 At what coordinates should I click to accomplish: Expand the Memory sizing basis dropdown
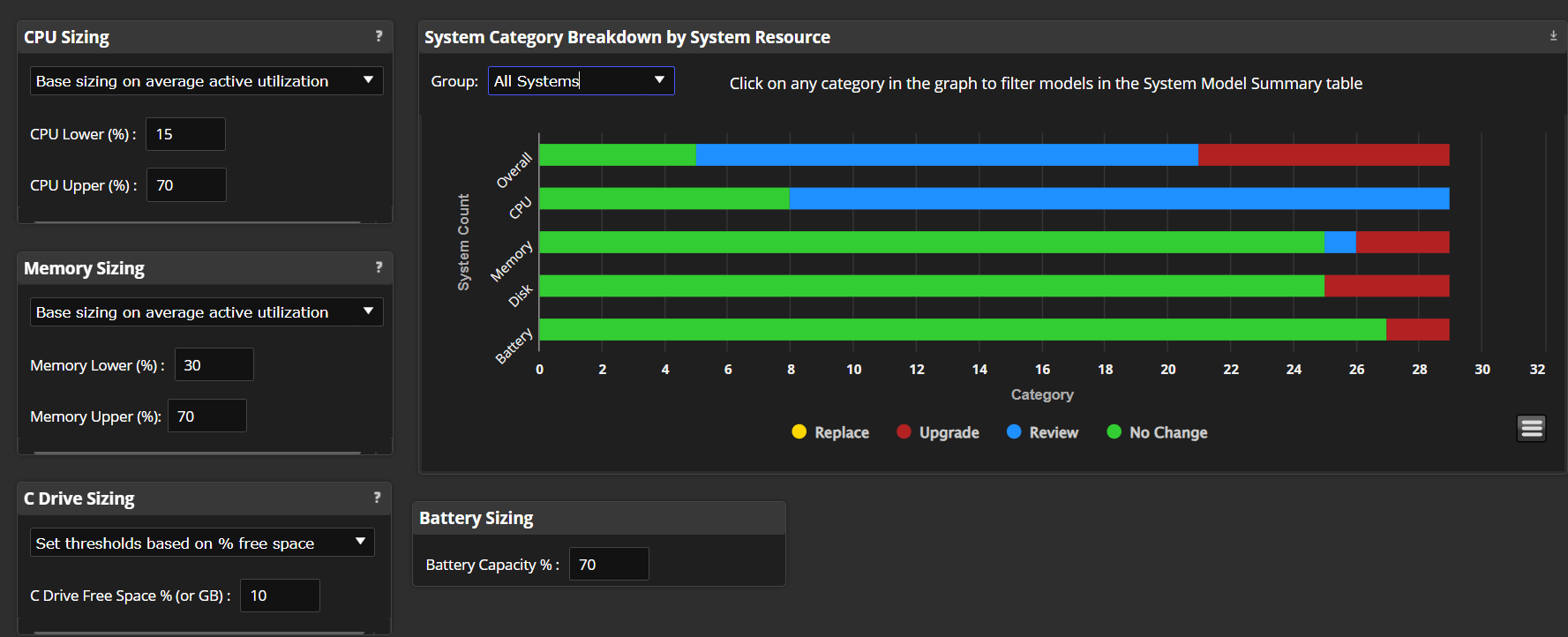pos(206,312)
